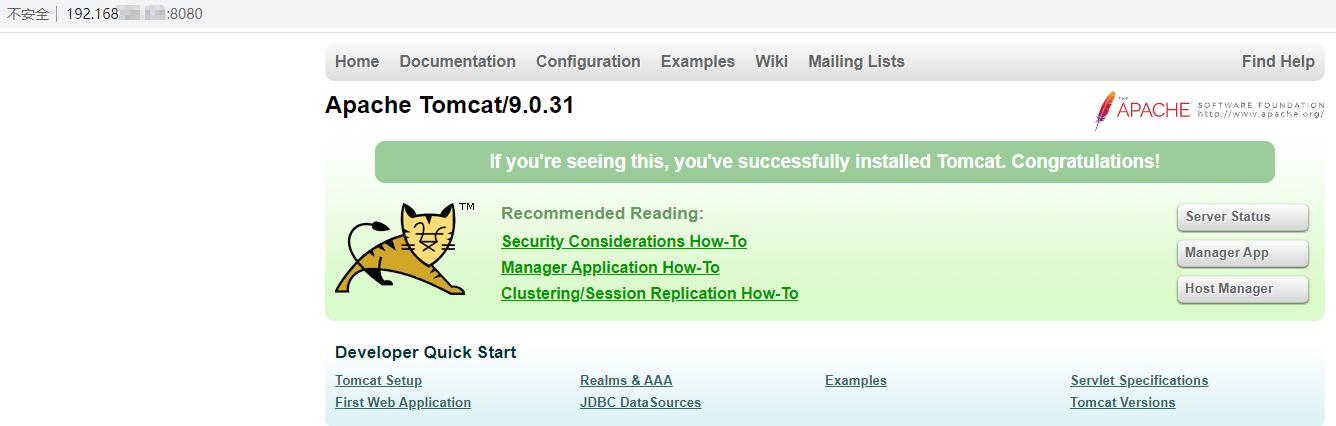The width and height of the screenshot is (1336, 426).
Task: Open the Wiki navigation item
Action: tap(771, 61)
